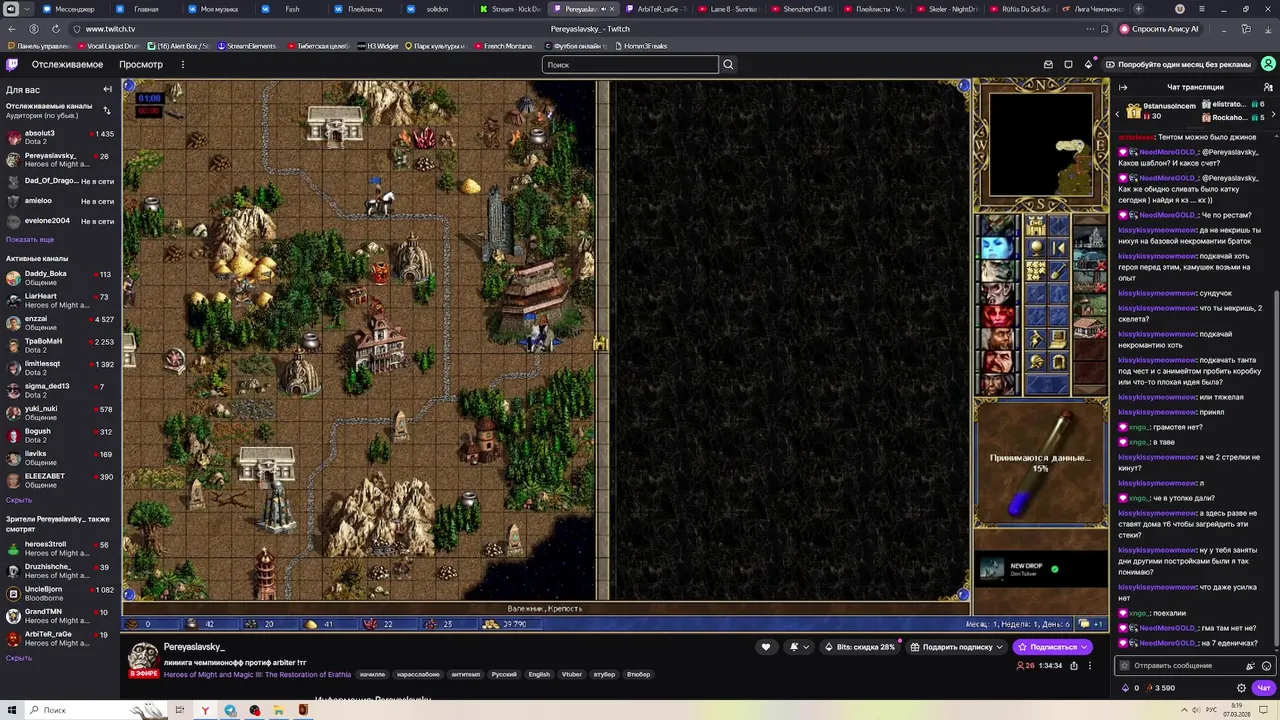Click the 'English' stream tag
This screenshot has height=720, width=1280.
click(x=539, y=674)
